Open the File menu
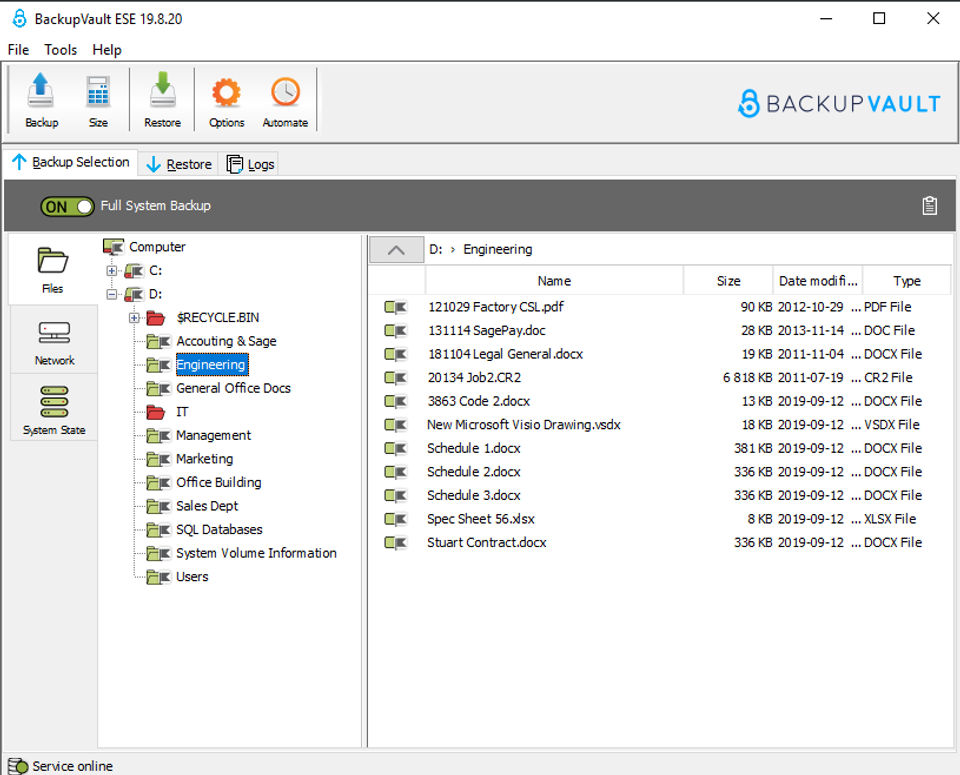The width and height of the screenshot is (960, 775). pos(18,50)
